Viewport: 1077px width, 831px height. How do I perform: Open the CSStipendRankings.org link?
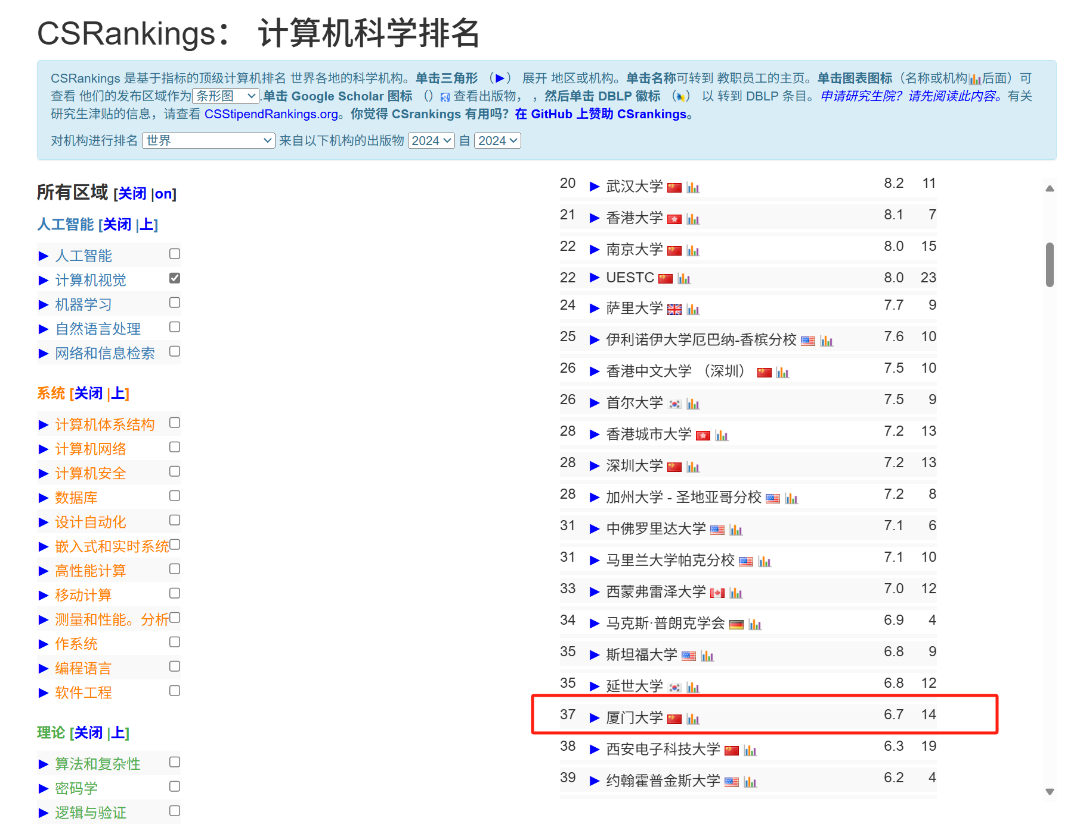273,114
